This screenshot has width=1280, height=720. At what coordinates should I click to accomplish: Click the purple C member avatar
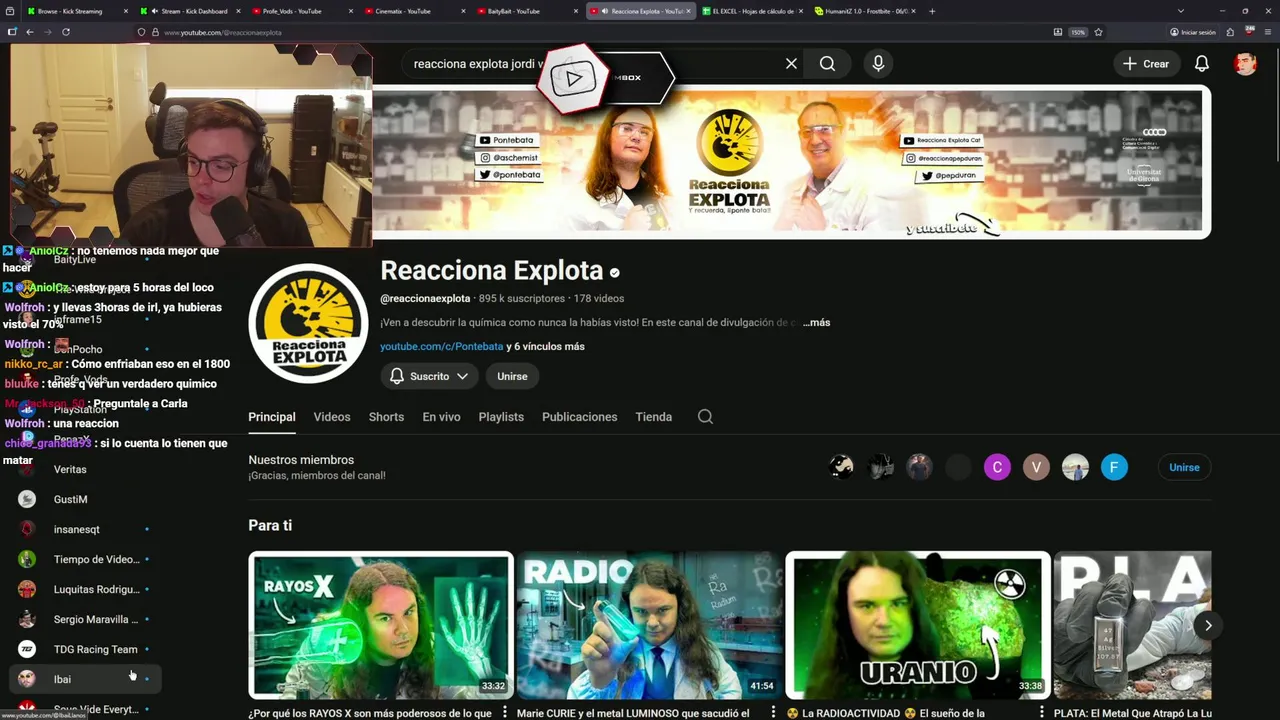[x=997, y=467]
